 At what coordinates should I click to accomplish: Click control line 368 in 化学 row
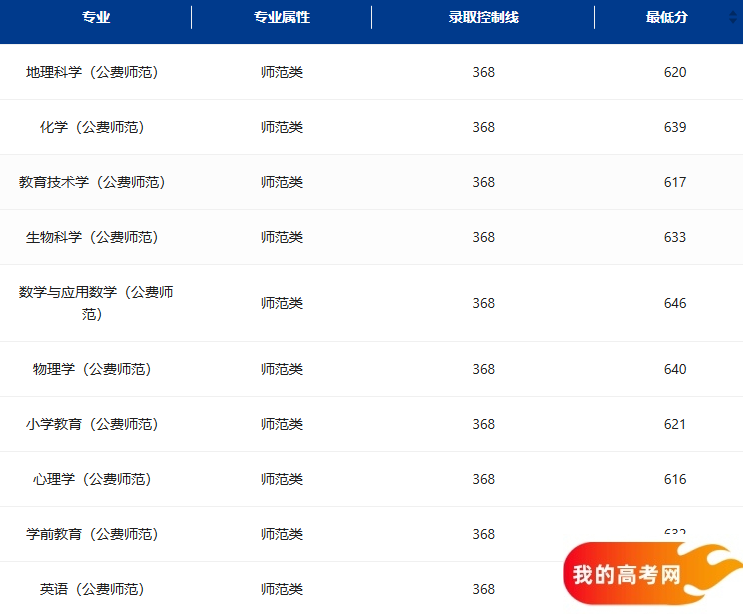(483, 127)
